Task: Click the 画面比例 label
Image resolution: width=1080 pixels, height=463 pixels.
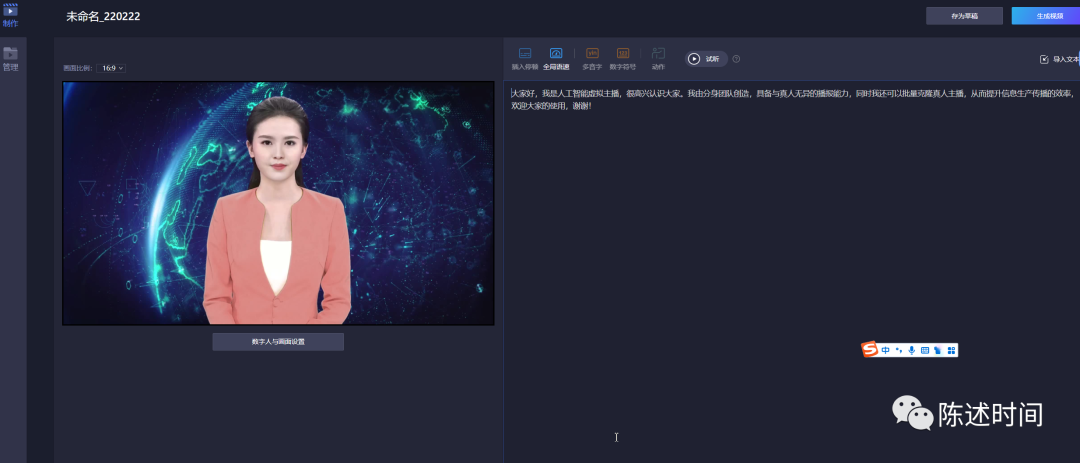Action: [x=77, y=68]
